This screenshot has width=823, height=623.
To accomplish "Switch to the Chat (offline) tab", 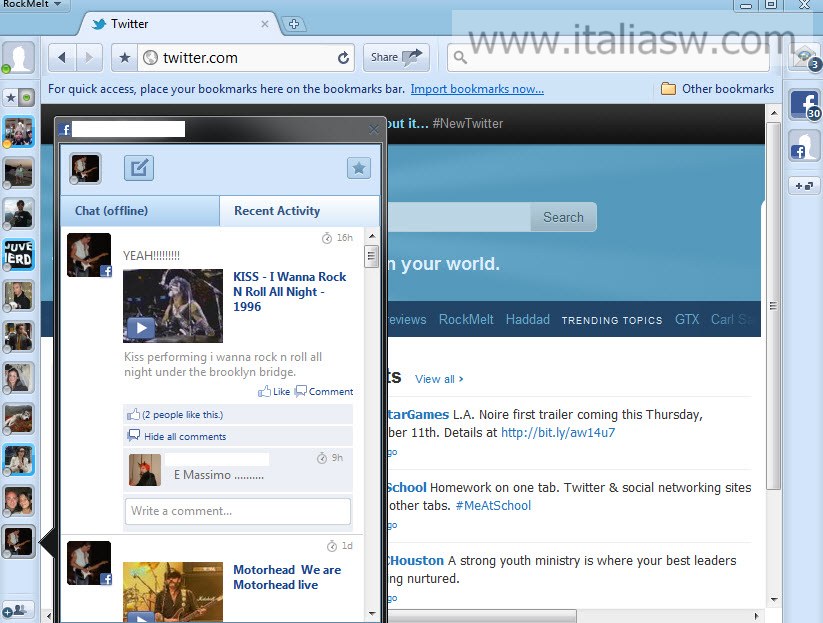I will coord(140,211).
